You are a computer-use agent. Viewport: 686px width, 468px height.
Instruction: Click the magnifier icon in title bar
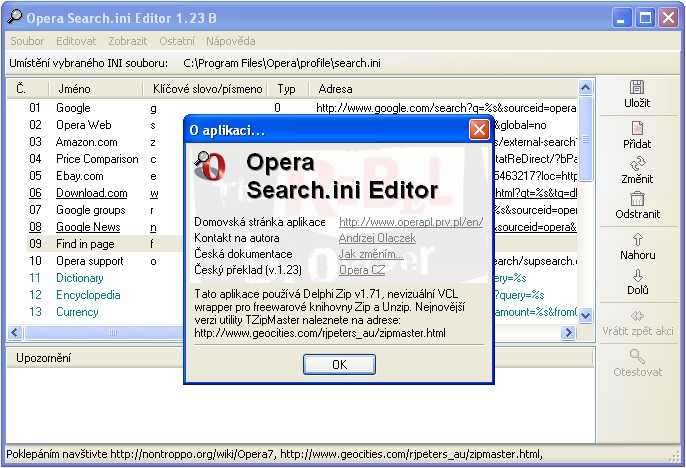point(14,17)
